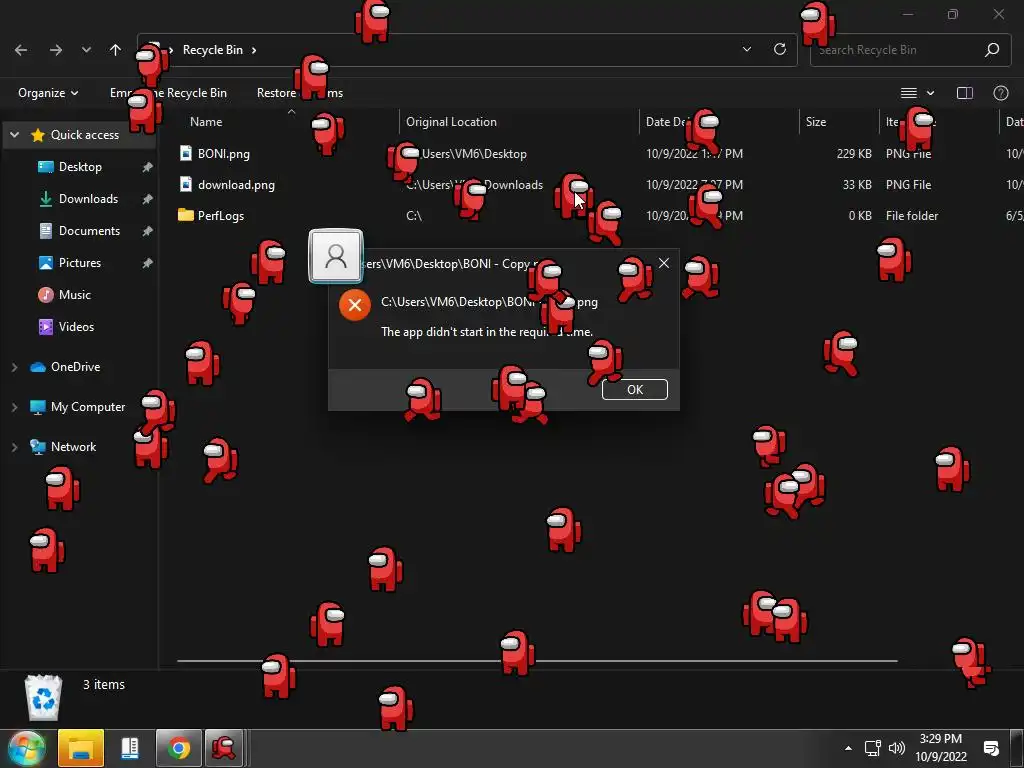Select OneDrive in the sidebar

[x=75, y=367]
